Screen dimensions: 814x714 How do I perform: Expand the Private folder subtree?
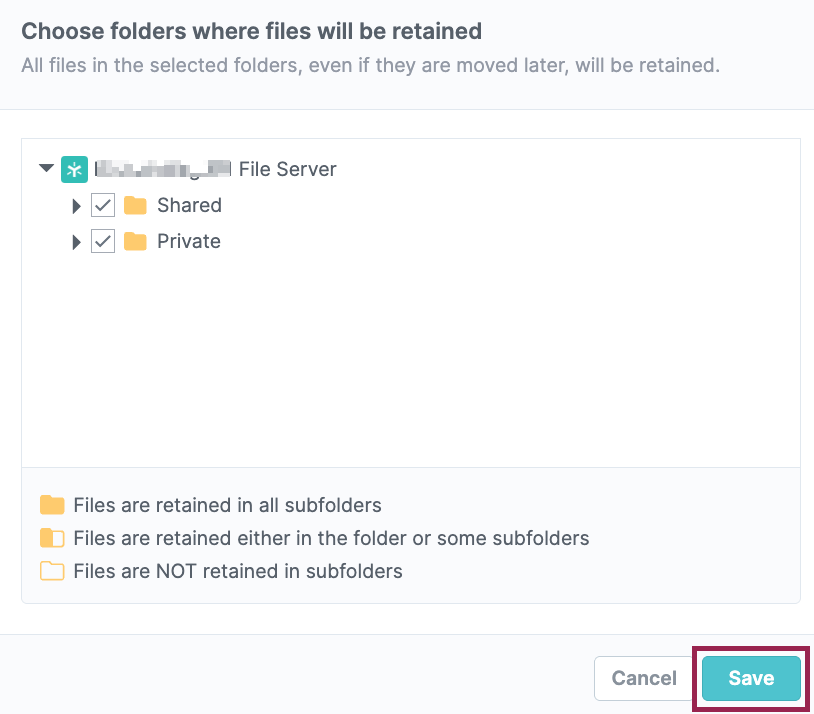pos(76,242)
